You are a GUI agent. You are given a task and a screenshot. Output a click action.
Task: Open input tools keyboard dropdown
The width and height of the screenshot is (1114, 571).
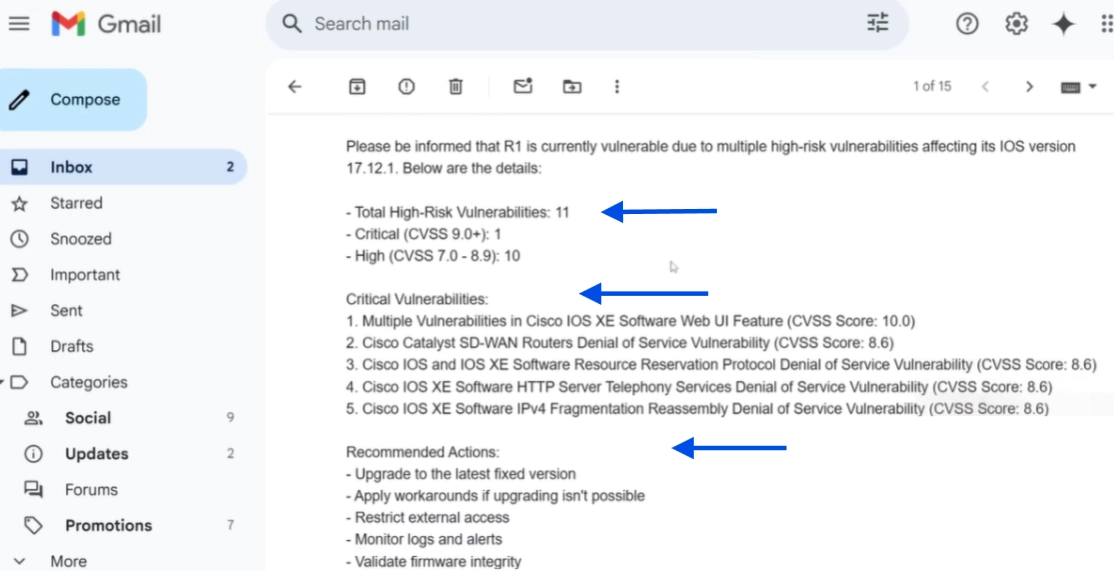click(x=1078, y=87)
